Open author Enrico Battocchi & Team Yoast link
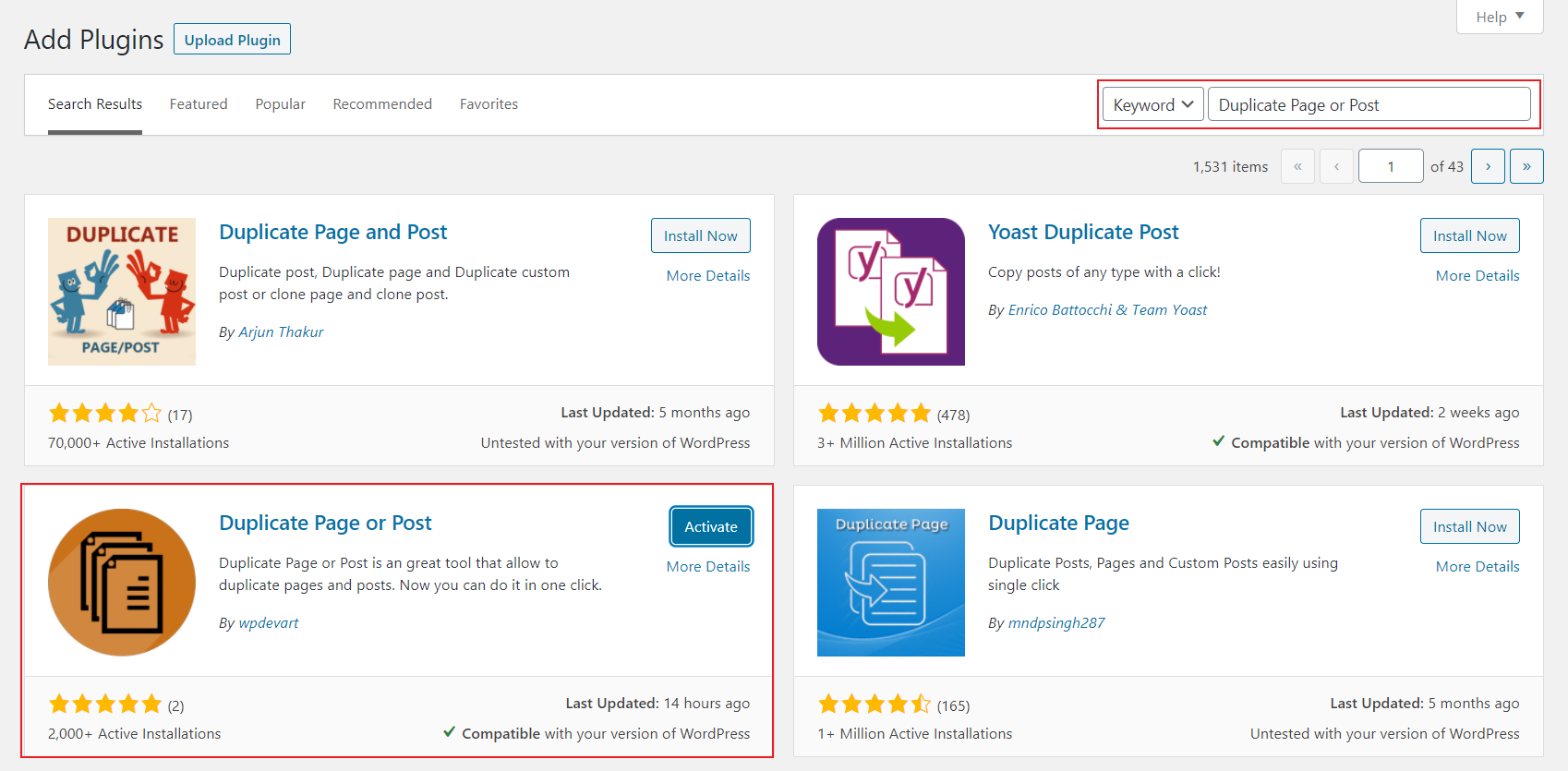This screenshot has width=1568, height=771. click(x=1107, y=309)
